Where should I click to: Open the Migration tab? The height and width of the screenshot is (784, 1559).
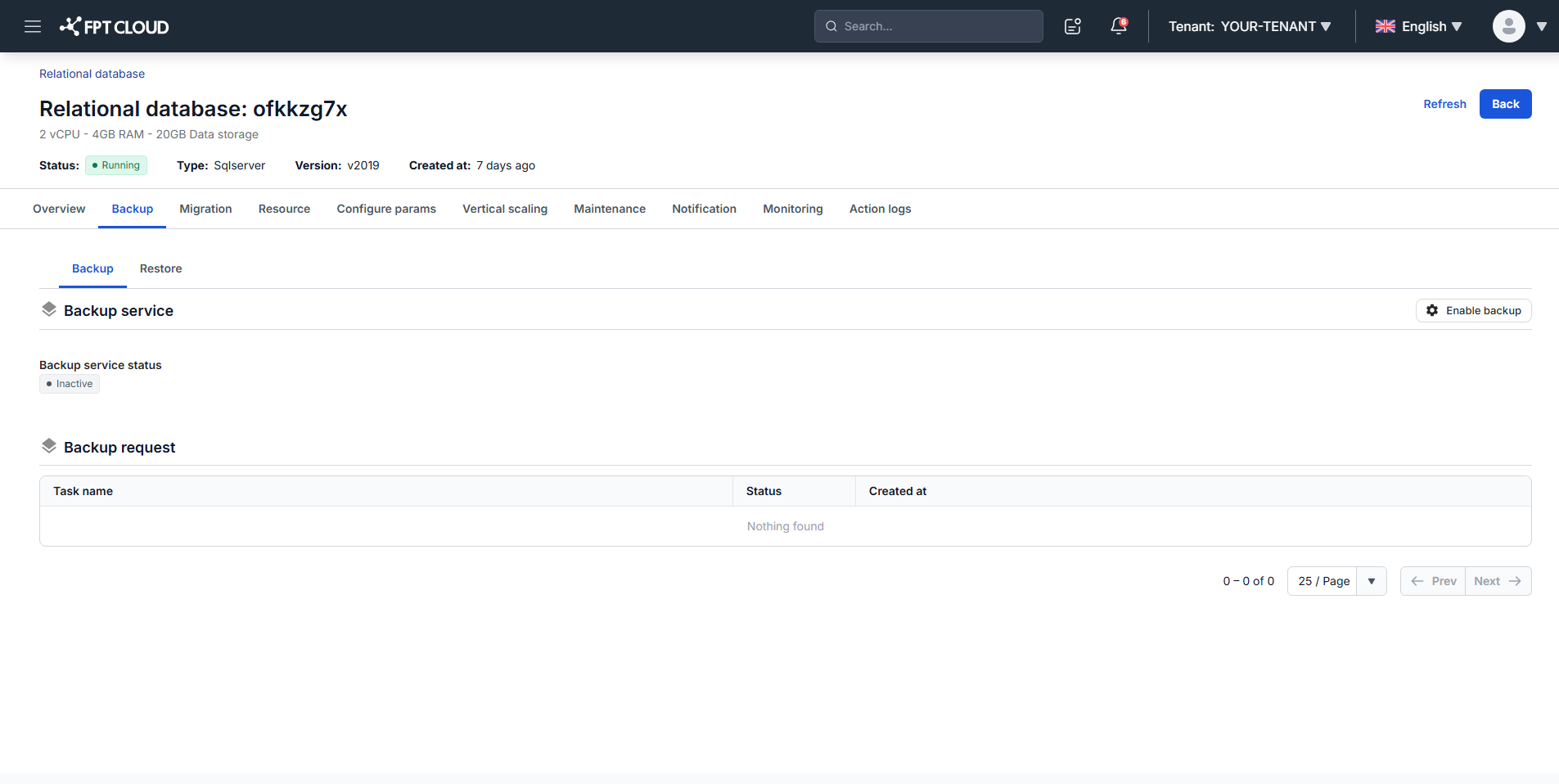[x=205, y=209]
